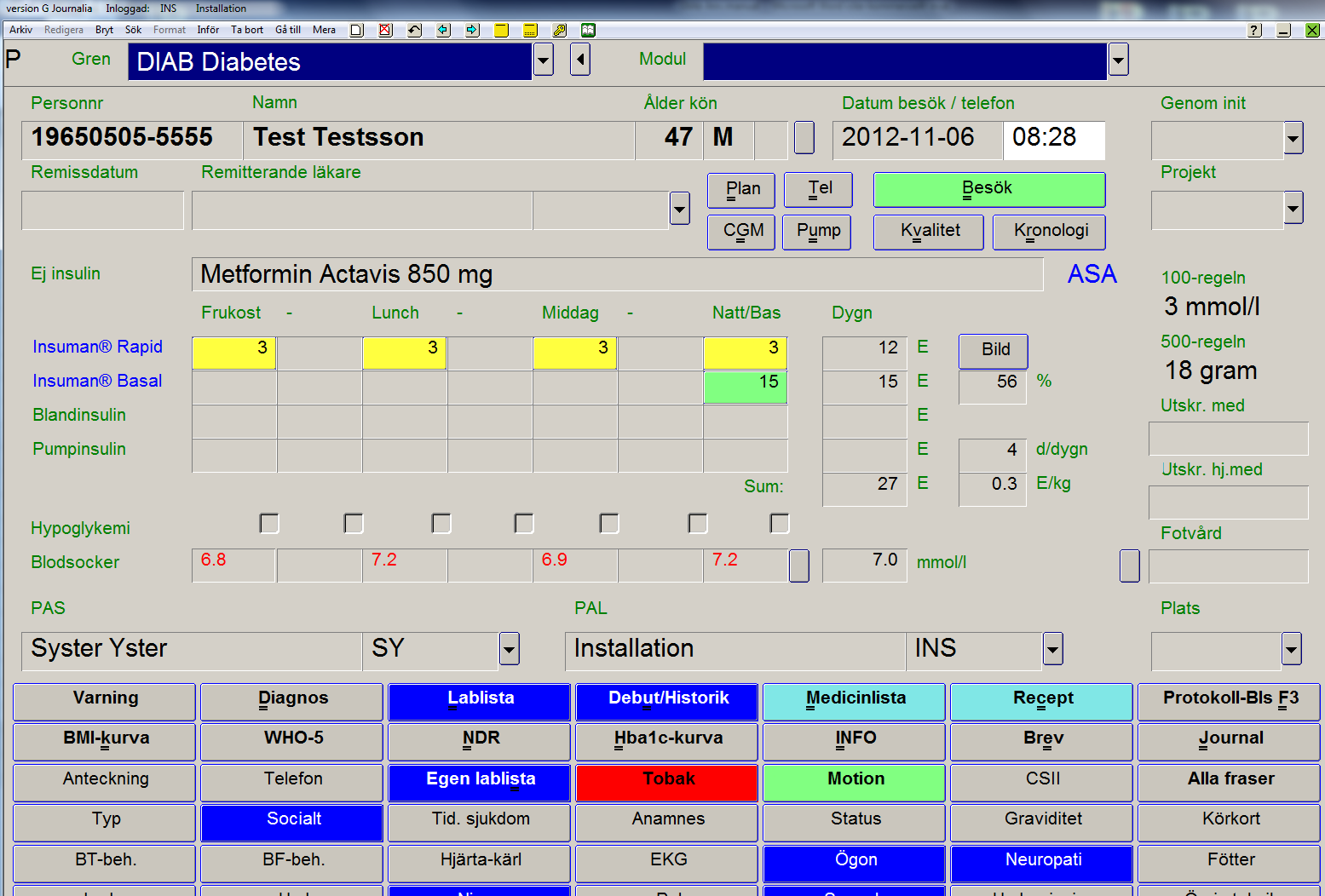Click the green Besök button
Image resolution: width=1325 pixels, height=896 pixels.
989,189
